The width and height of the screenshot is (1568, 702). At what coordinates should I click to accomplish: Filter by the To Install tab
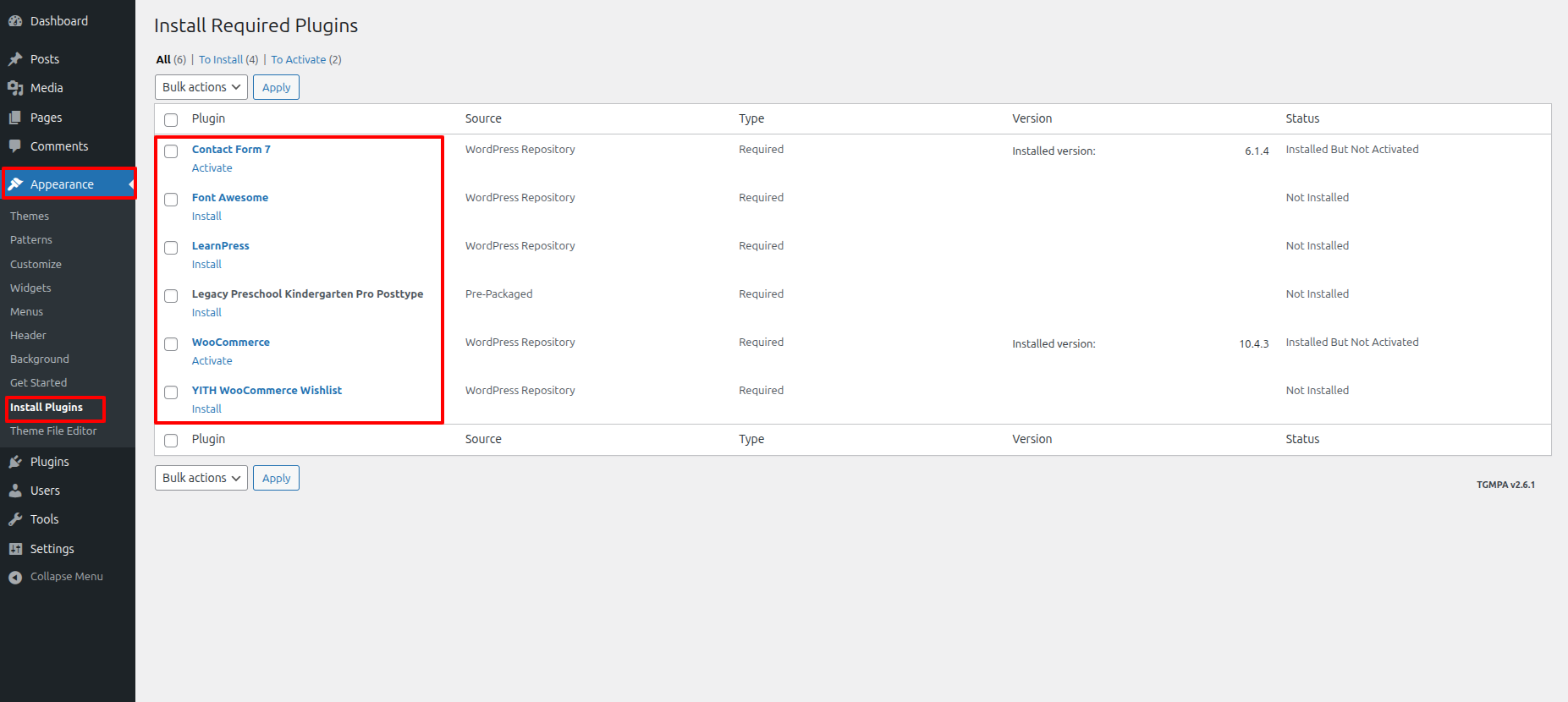point(221,60)
